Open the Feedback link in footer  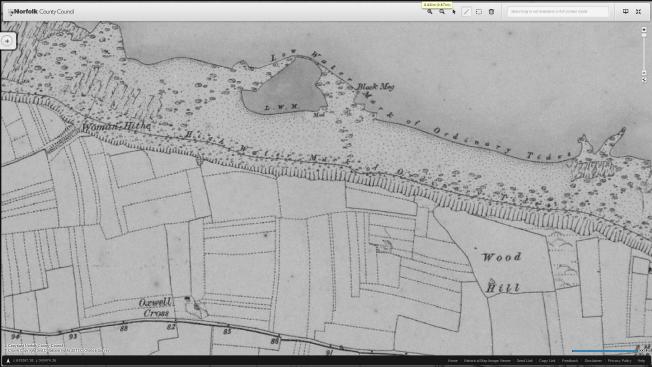570,361
